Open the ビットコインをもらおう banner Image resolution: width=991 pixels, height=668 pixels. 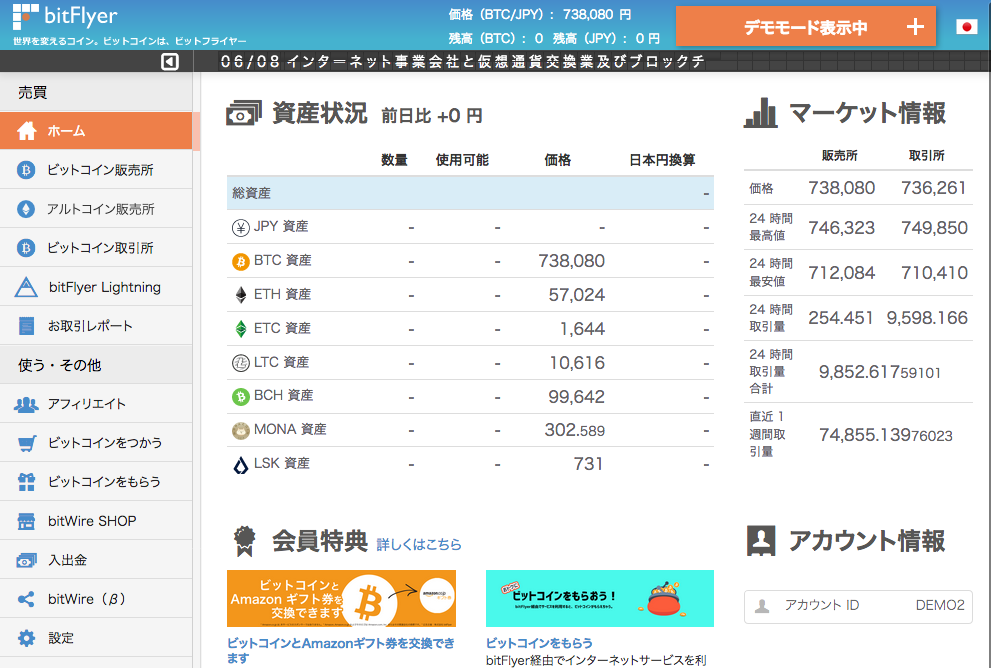[600, 598]
